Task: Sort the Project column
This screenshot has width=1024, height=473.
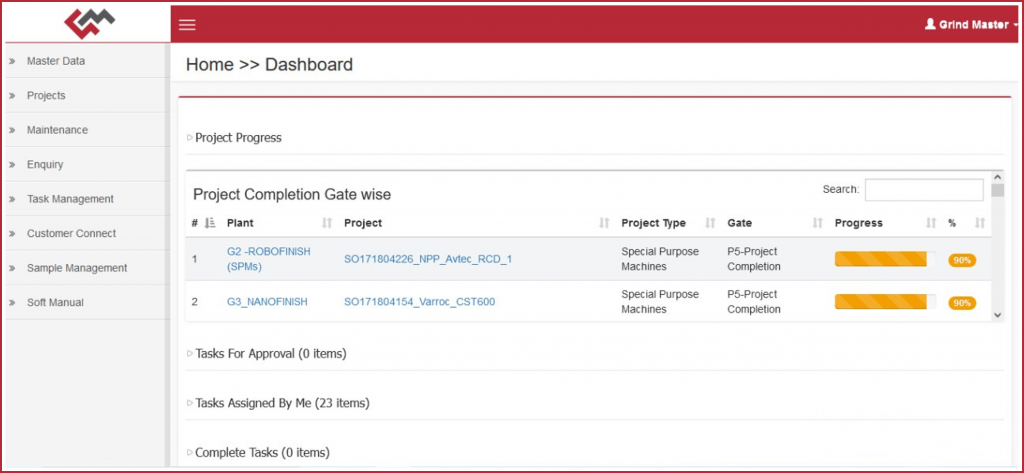Action: tap(604, 223)
